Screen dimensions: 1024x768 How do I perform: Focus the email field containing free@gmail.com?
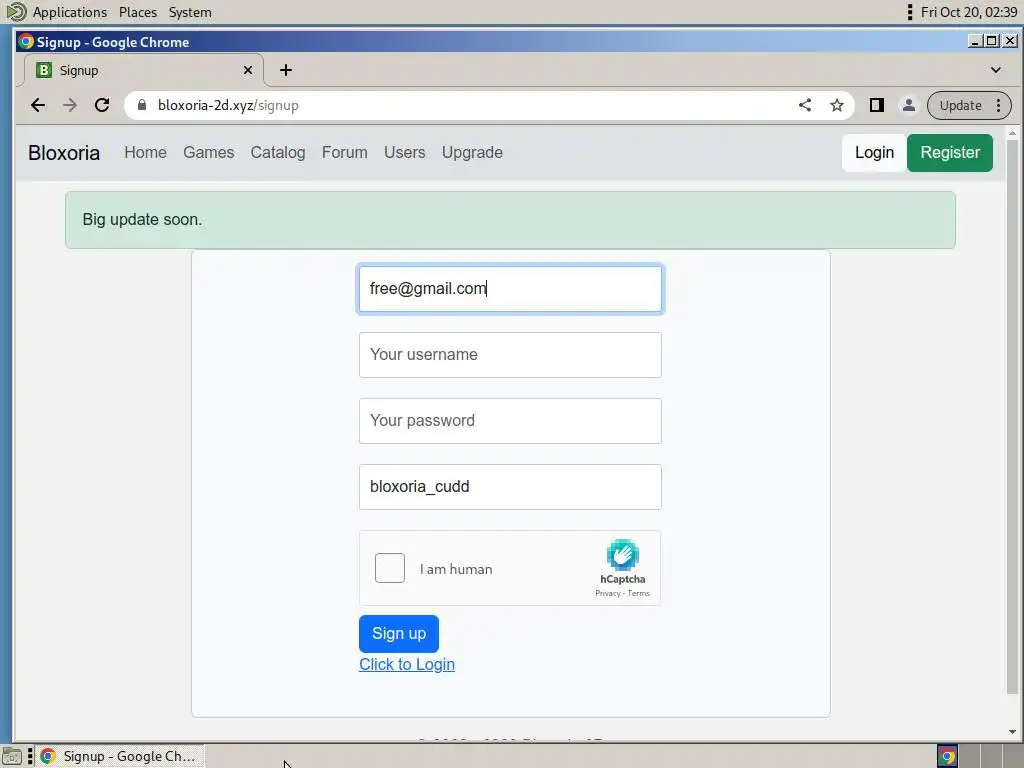tap(510, 289)
